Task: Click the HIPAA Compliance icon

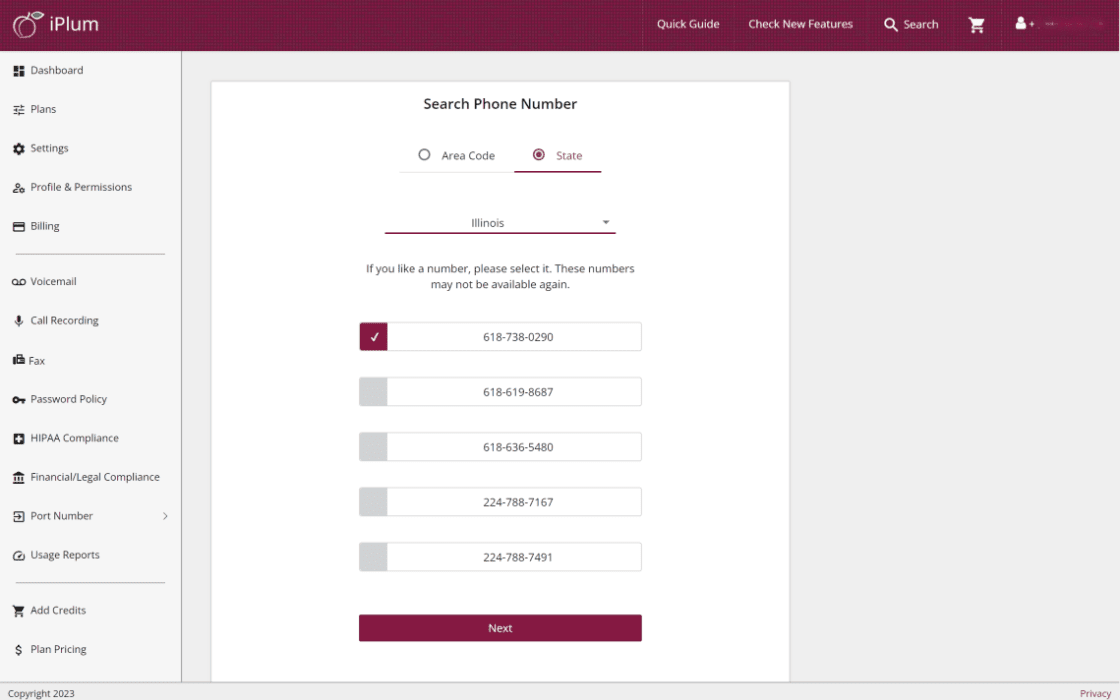Action: [19, 439]
